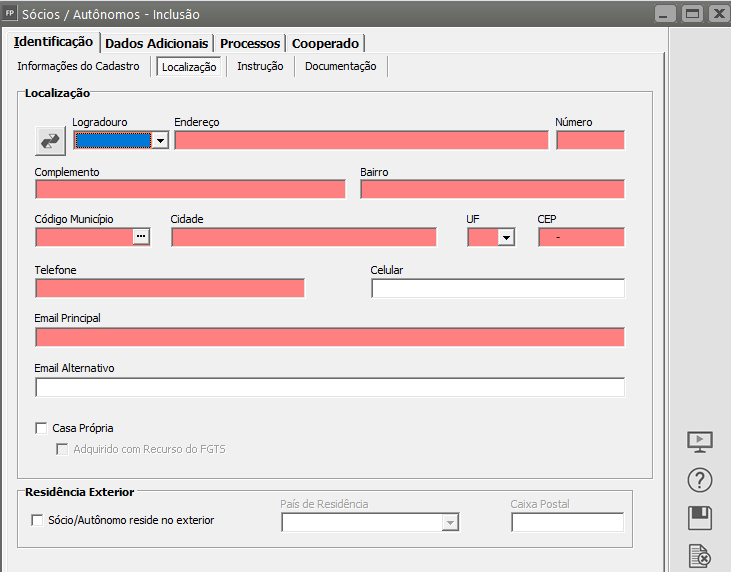This screenshot has height=572, width=731.
Task: Show the Informações do Cadastro sub-tab
Action: 78,66
